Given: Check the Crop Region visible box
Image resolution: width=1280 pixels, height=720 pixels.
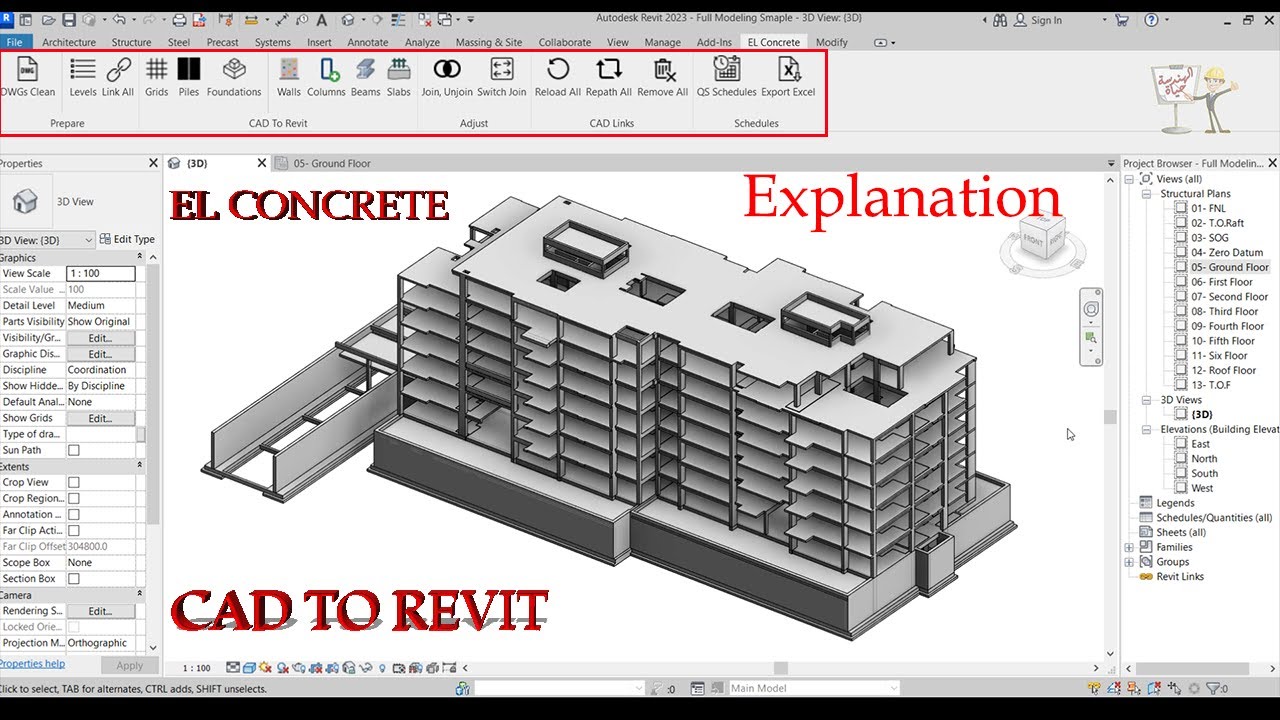Looking at the screenshot, I should (x=73, y=498).
